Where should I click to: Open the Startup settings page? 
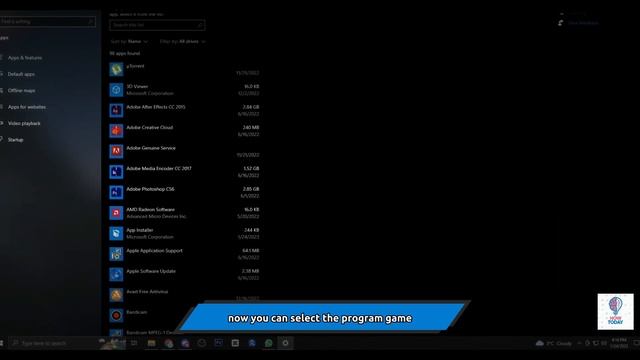click(15, 140)
